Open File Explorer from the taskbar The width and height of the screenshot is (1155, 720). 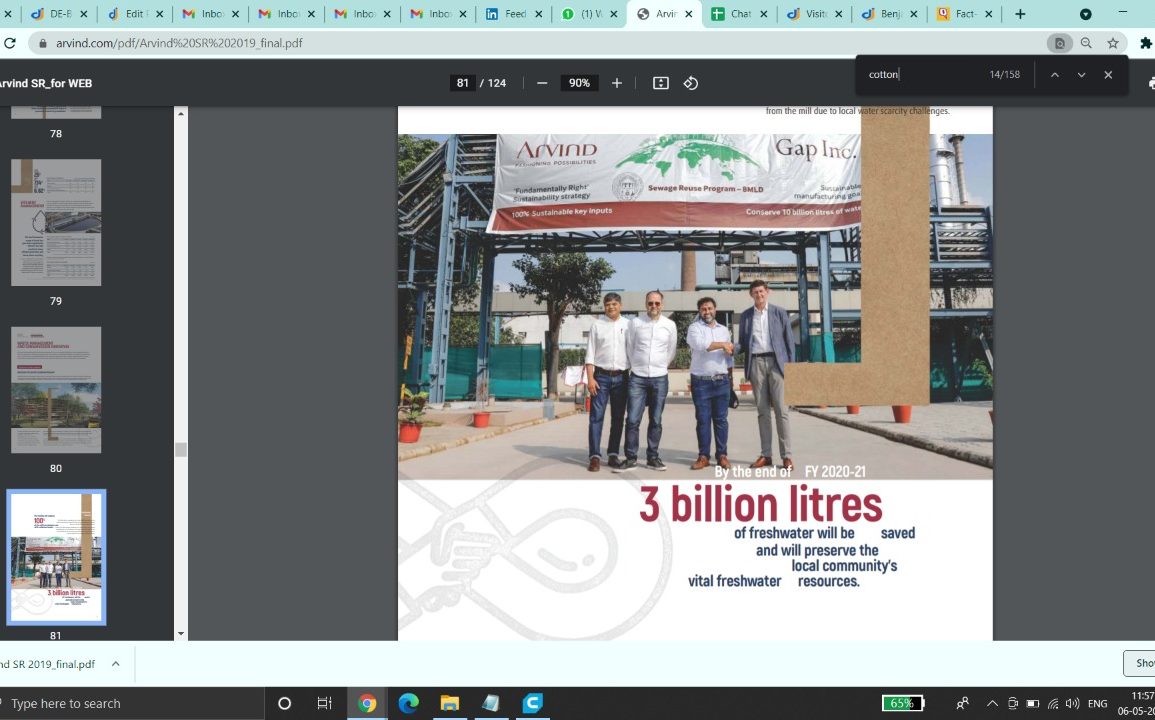tap(449, 703)
